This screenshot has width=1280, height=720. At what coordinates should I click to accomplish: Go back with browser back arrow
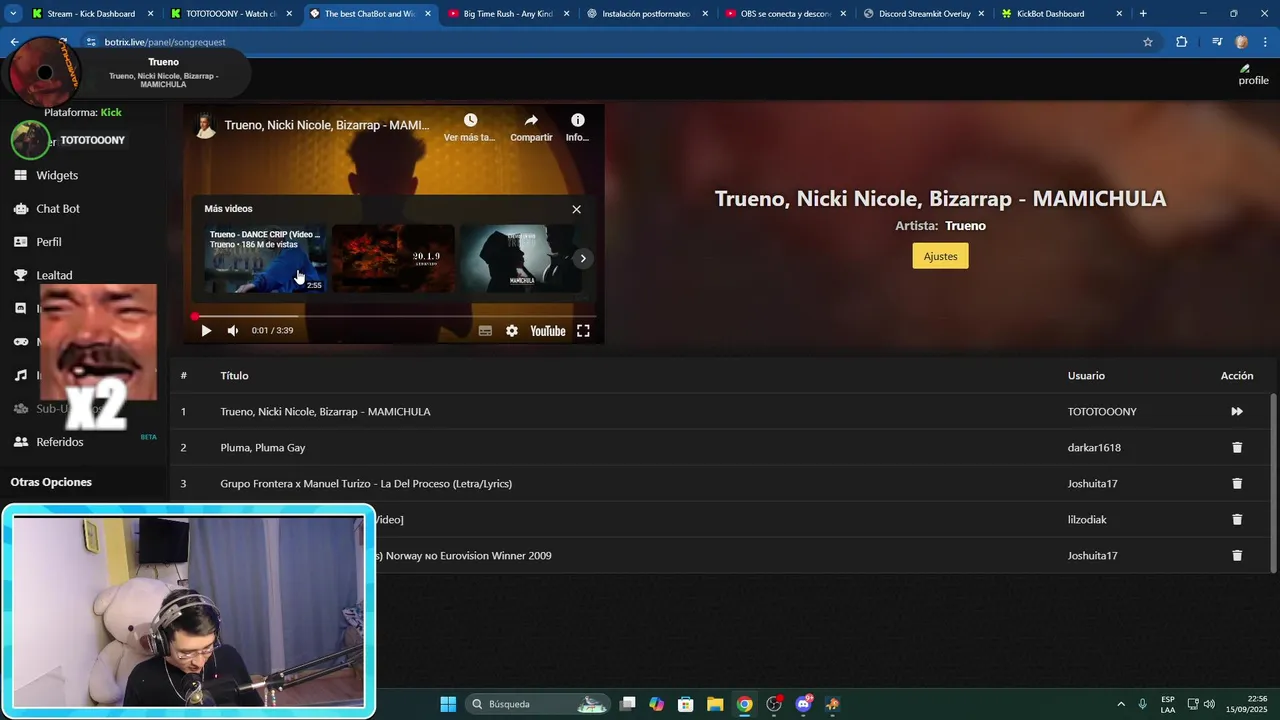tap(14, 42)
